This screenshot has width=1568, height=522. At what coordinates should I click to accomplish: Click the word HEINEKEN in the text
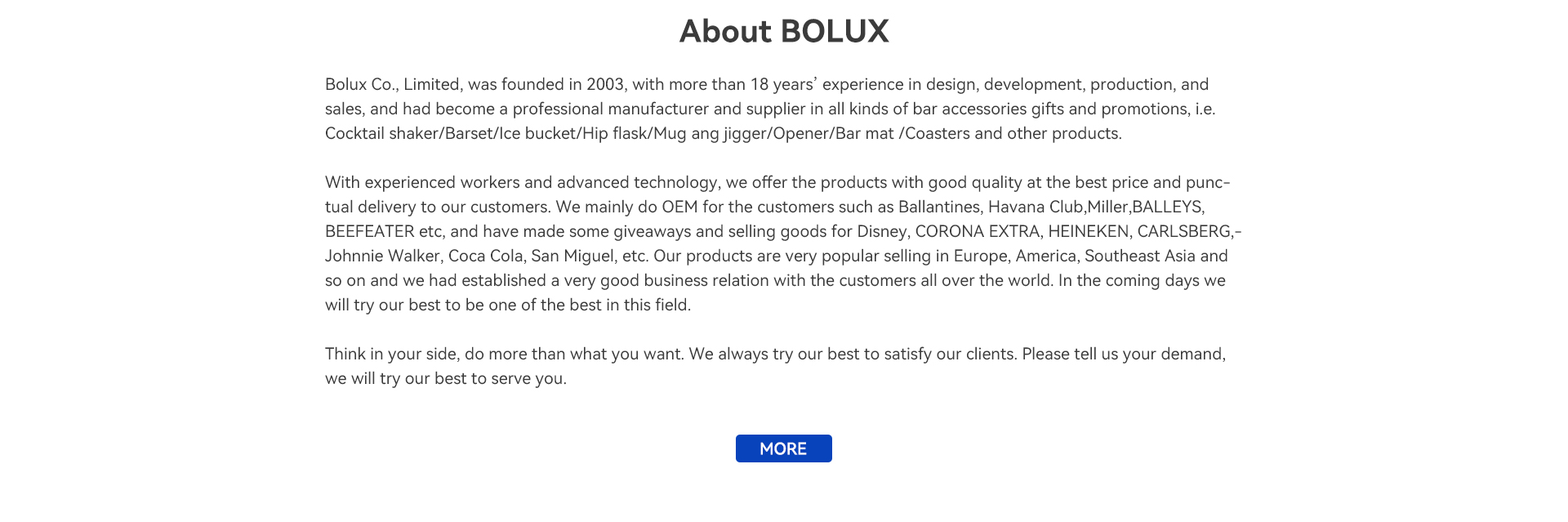point(1088,231)
